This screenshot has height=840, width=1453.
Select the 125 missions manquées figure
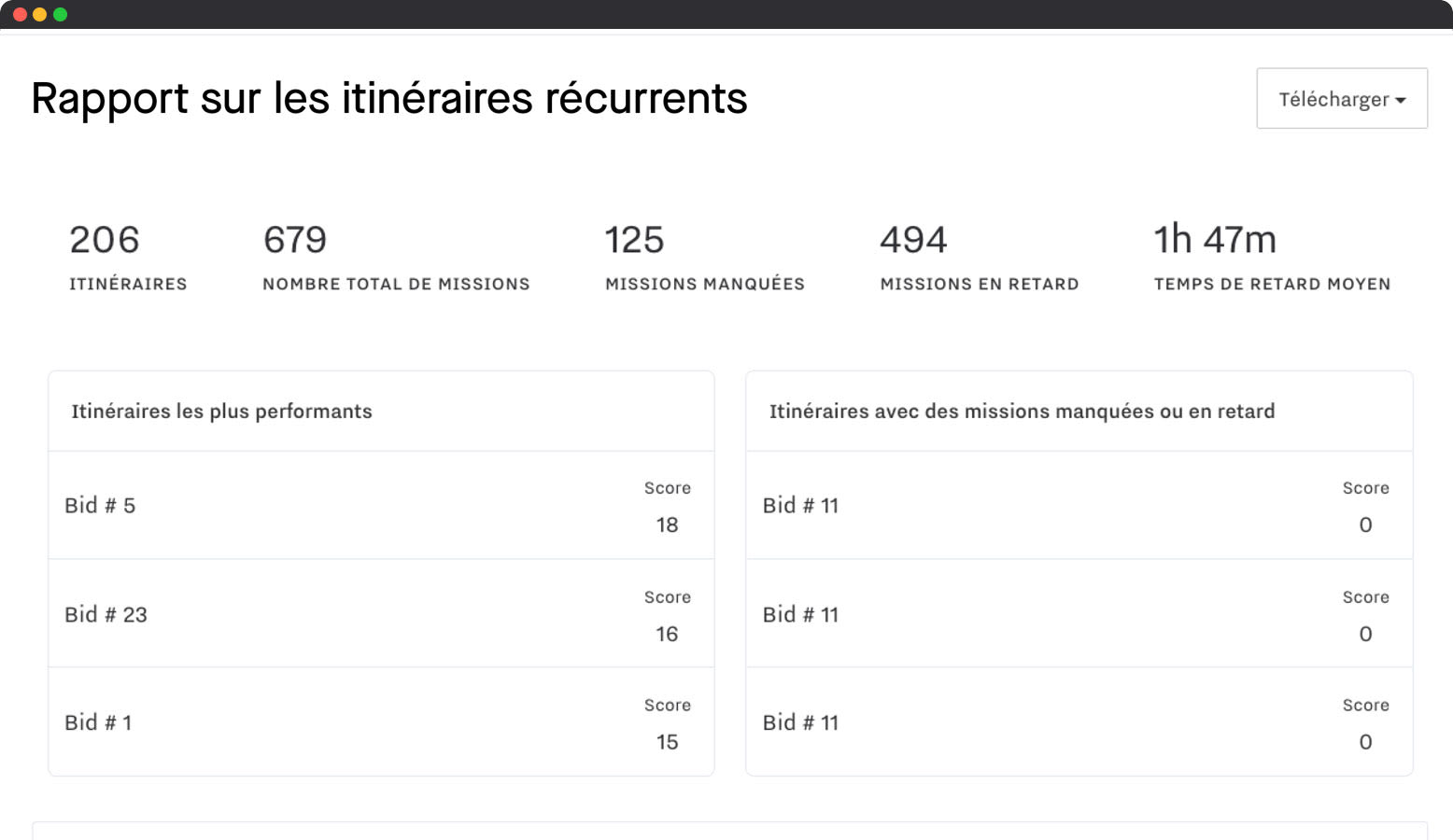click(x=704, y=257)
